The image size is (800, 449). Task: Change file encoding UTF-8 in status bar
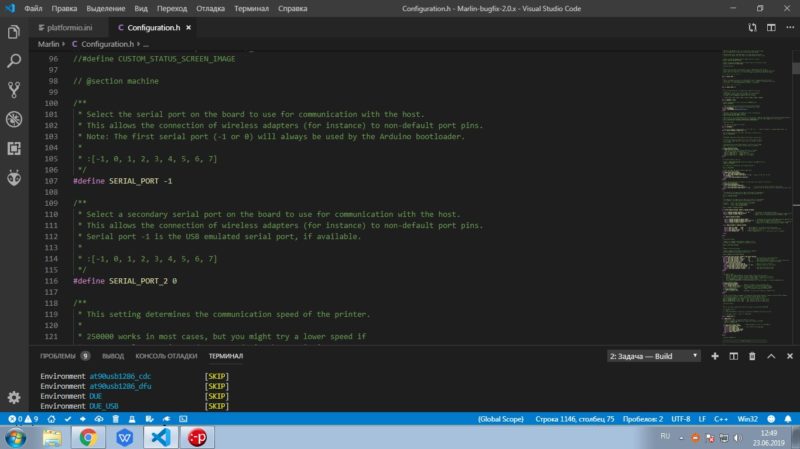(681, 419)
